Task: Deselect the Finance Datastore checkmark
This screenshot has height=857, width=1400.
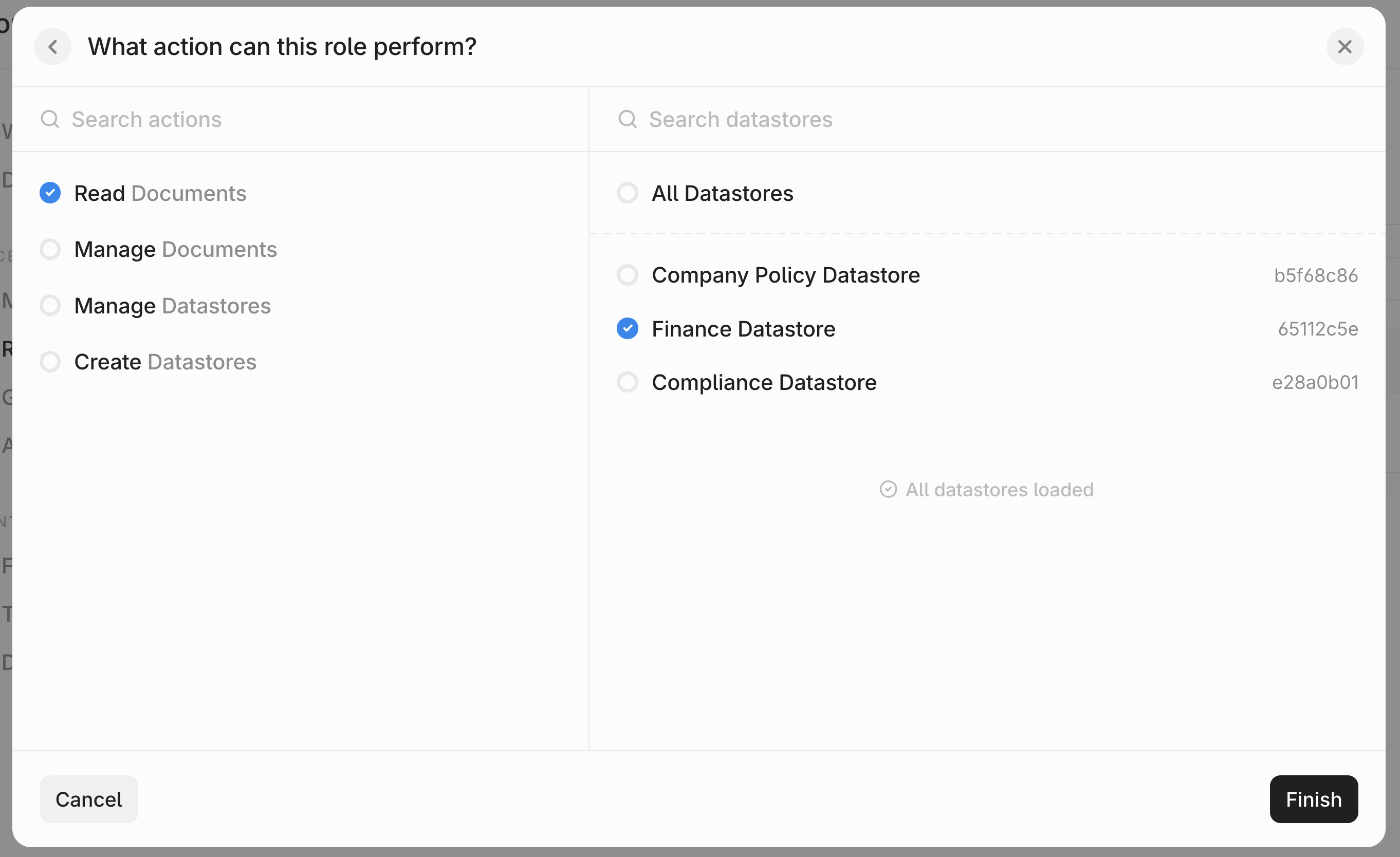Action: point(627,329)
